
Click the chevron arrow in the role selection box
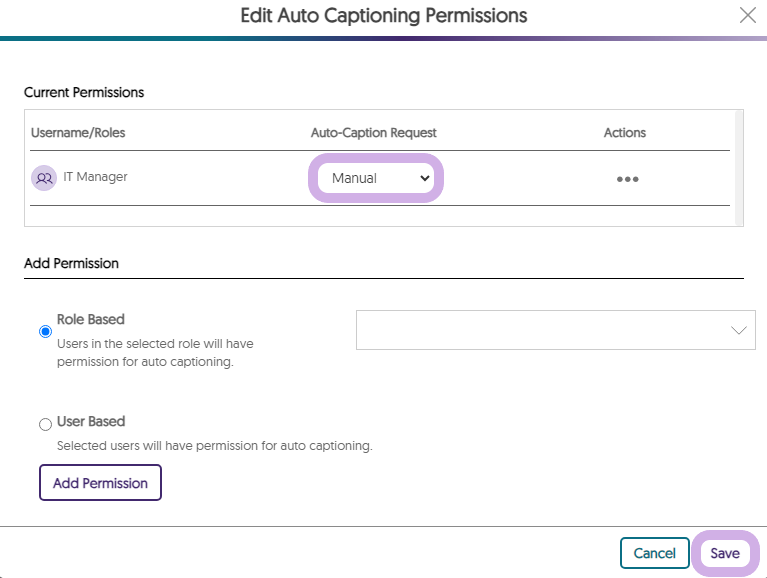(x=738, y=330)
